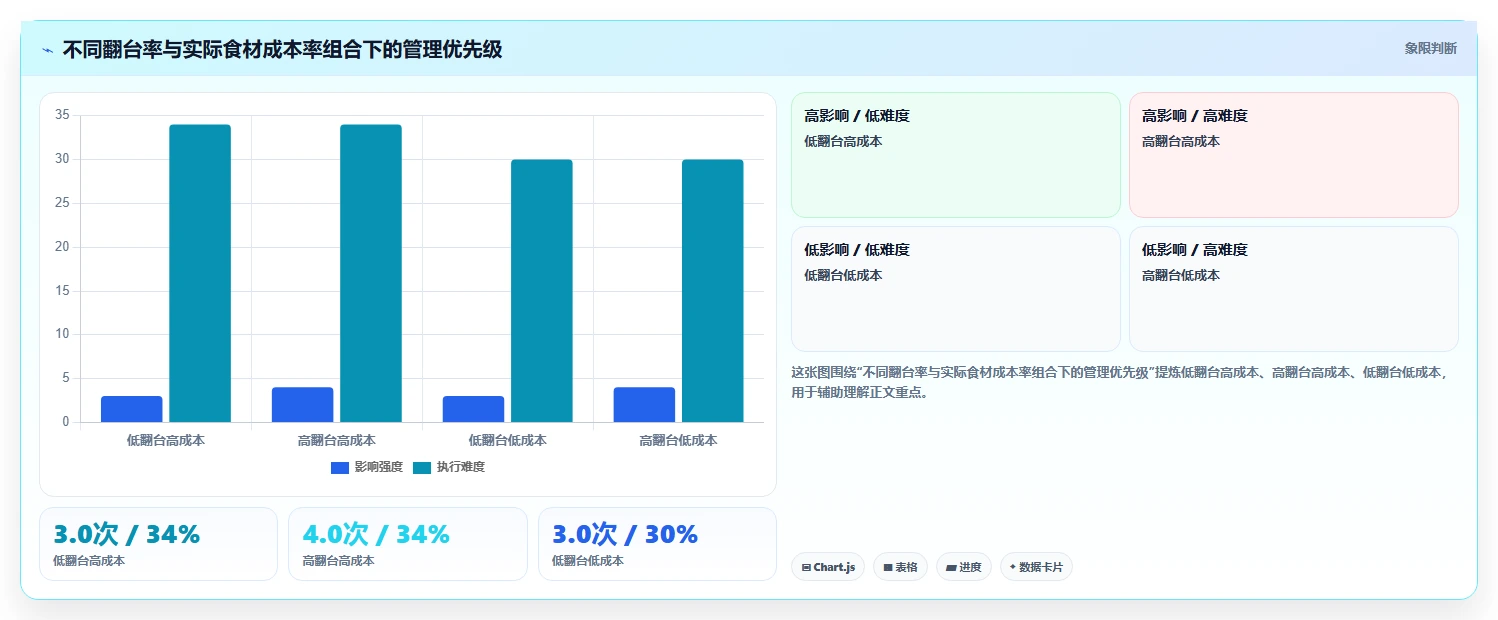Click the 低翻台低成本 x-axis label
This screenshot has height=620, width=1498.
coord(508,440)
